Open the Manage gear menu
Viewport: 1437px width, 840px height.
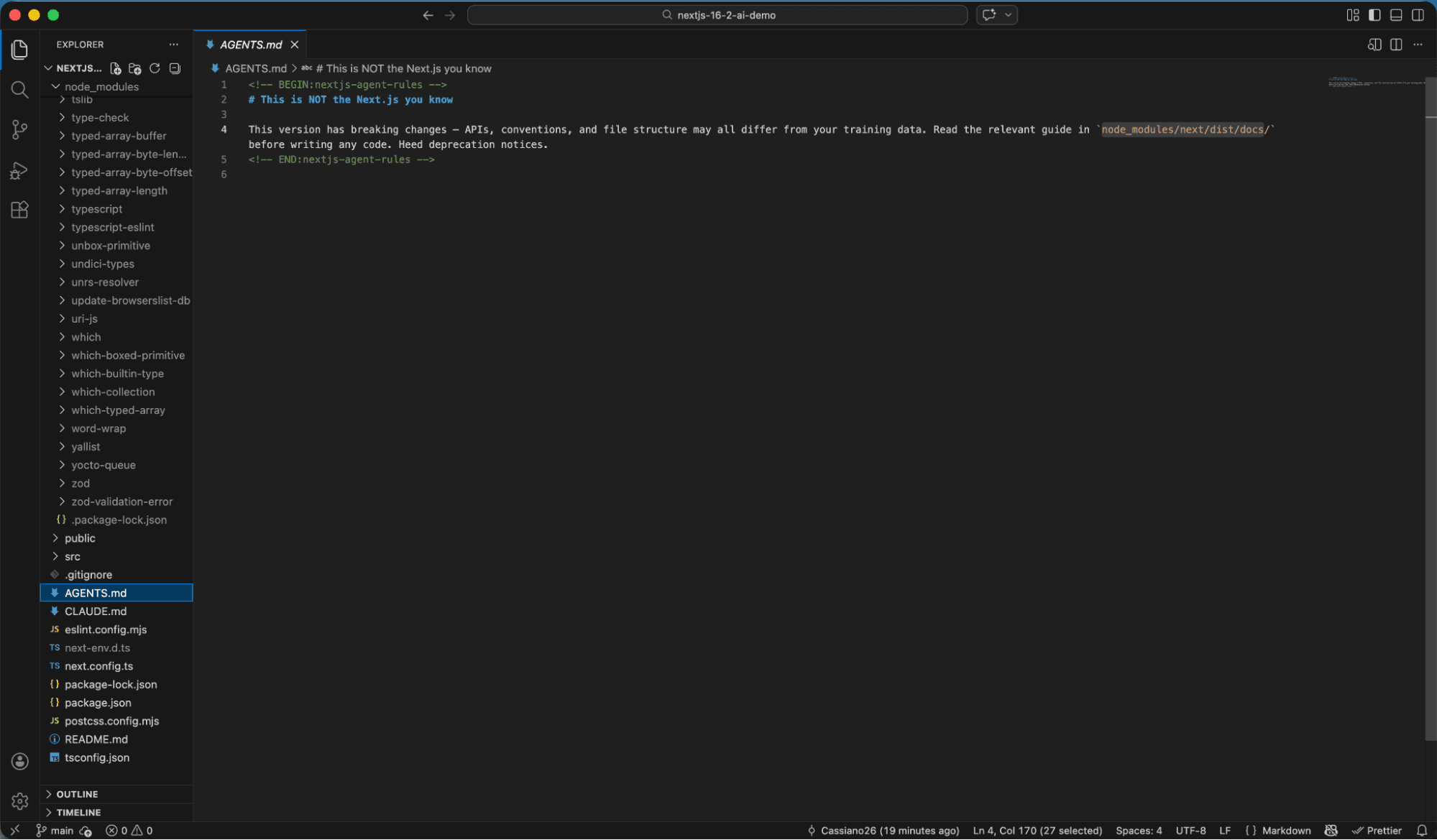19,800
